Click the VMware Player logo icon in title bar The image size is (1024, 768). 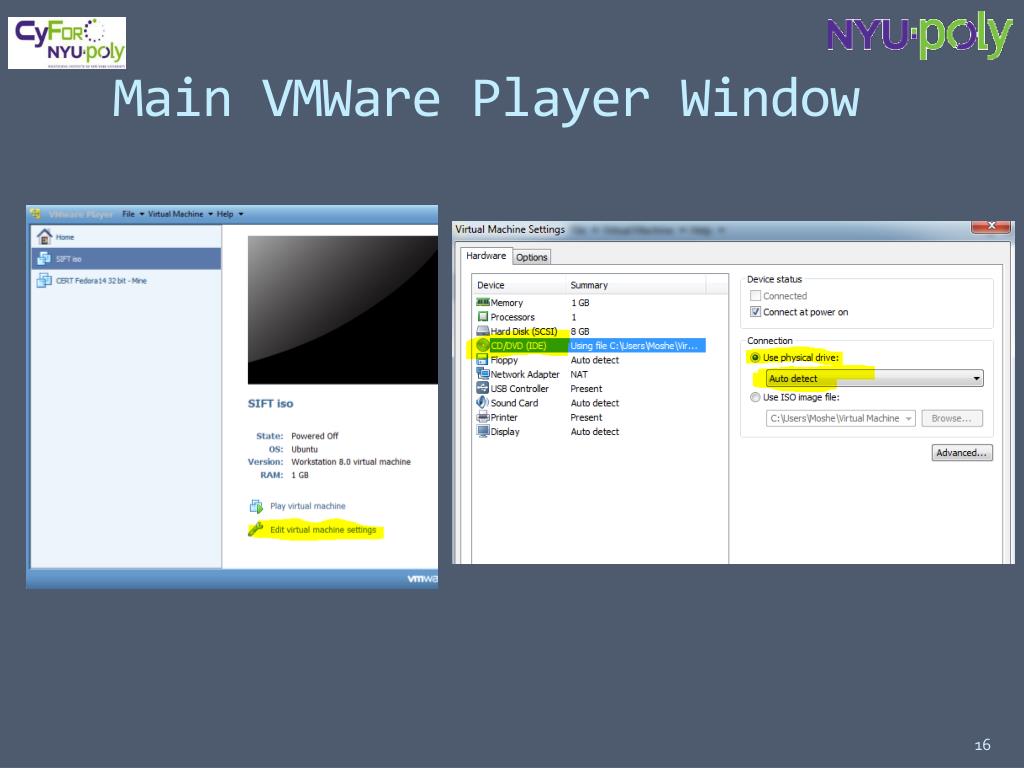click(x=35, y=214)
